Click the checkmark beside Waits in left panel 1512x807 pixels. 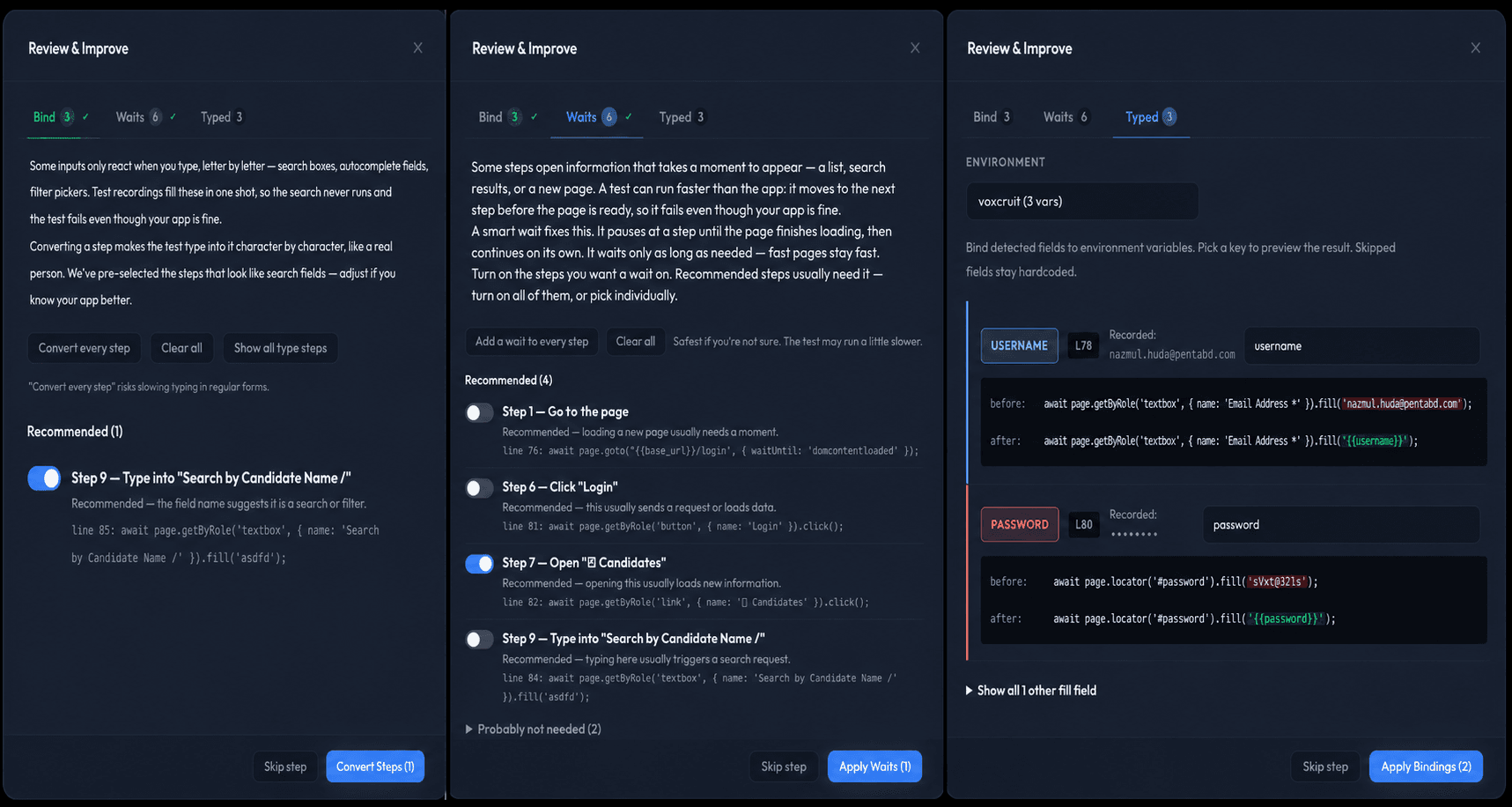click(173, 116)
